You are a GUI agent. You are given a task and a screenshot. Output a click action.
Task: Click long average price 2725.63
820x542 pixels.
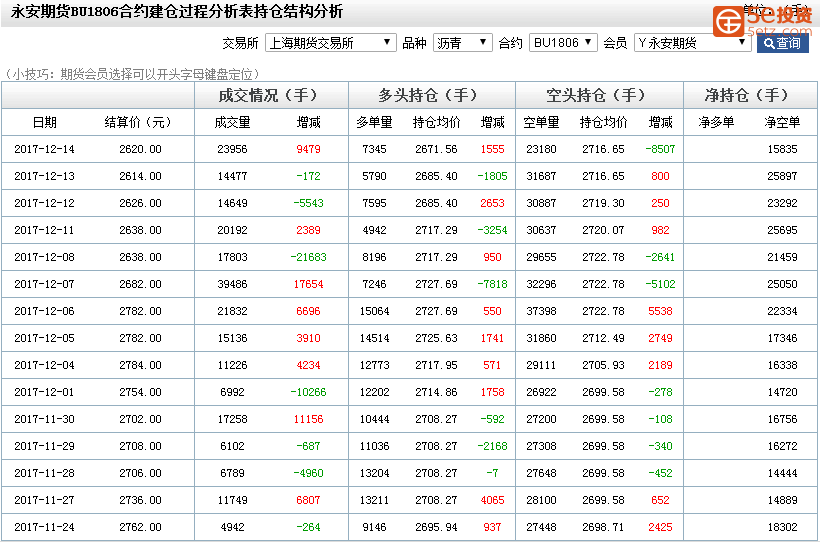(437, 338)
